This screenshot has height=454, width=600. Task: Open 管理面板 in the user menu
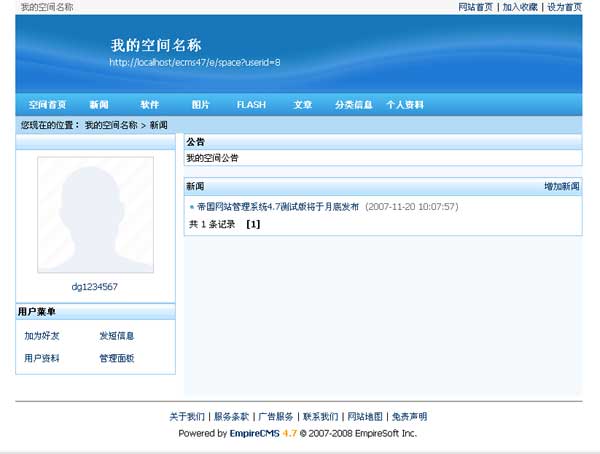[117, 358]
